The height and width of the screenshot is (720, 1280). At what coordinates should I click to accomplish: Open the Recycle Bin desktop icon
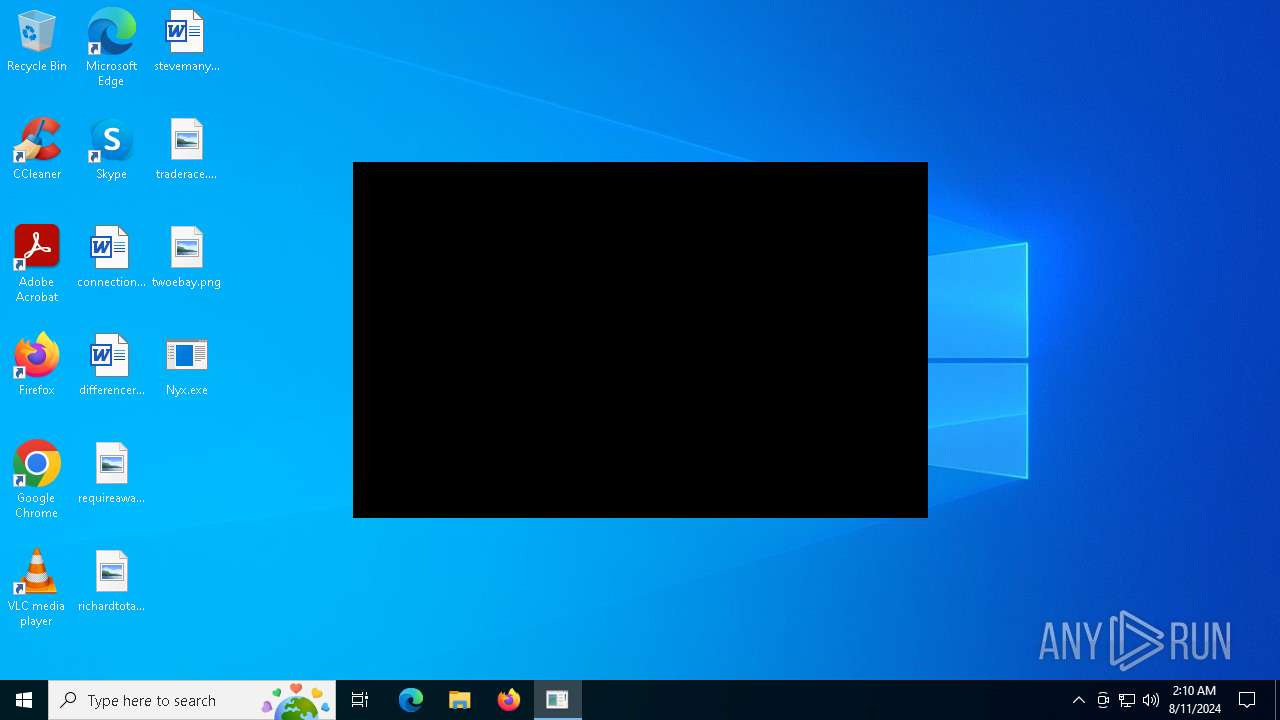[37, 42]
